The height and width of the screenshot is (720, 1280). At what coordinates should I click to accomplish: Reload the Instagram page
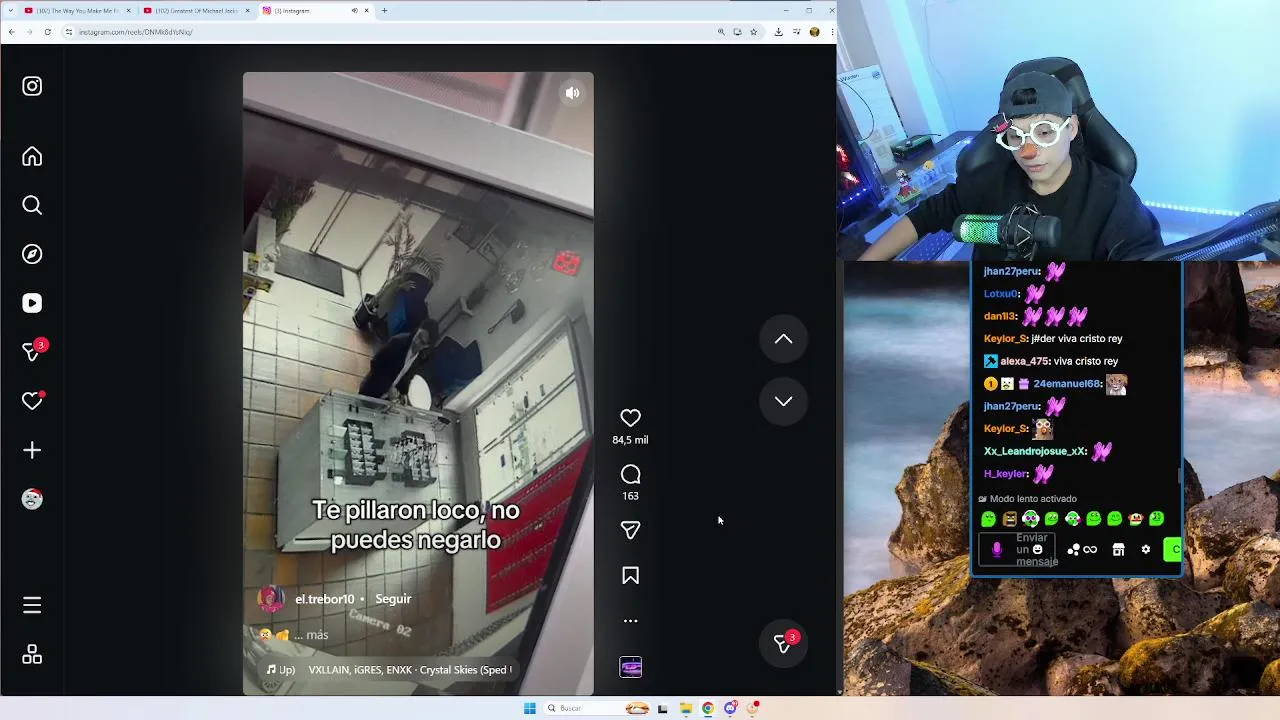click(47, 32)
